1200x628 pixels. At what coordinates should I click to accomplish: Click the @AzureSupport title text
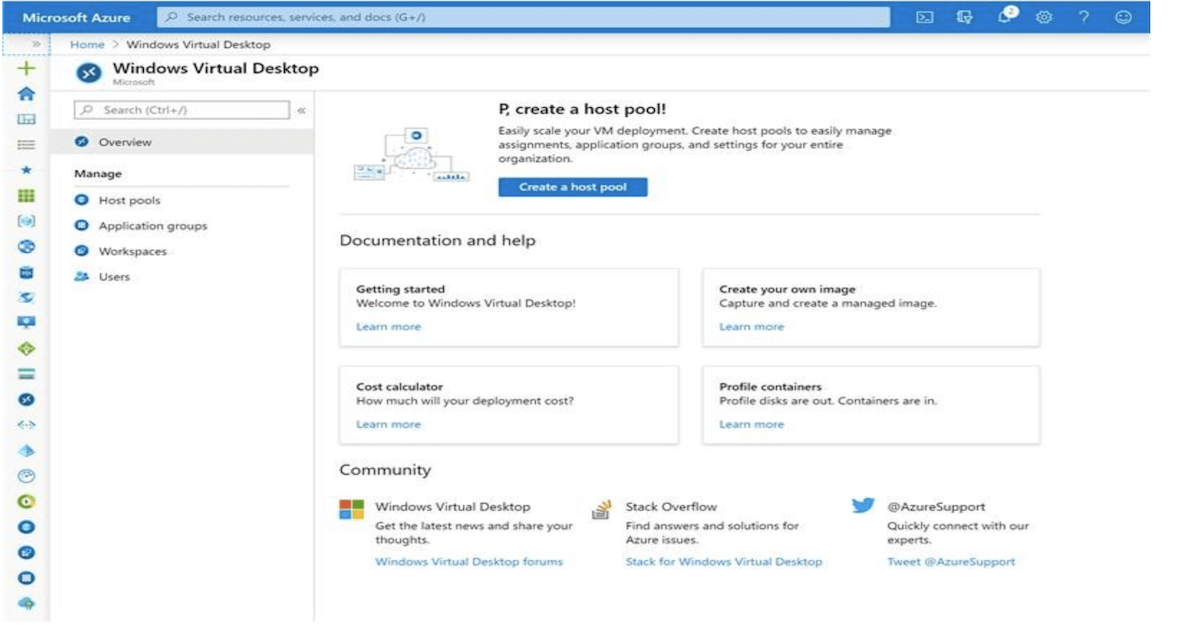(x=936, y=507)
